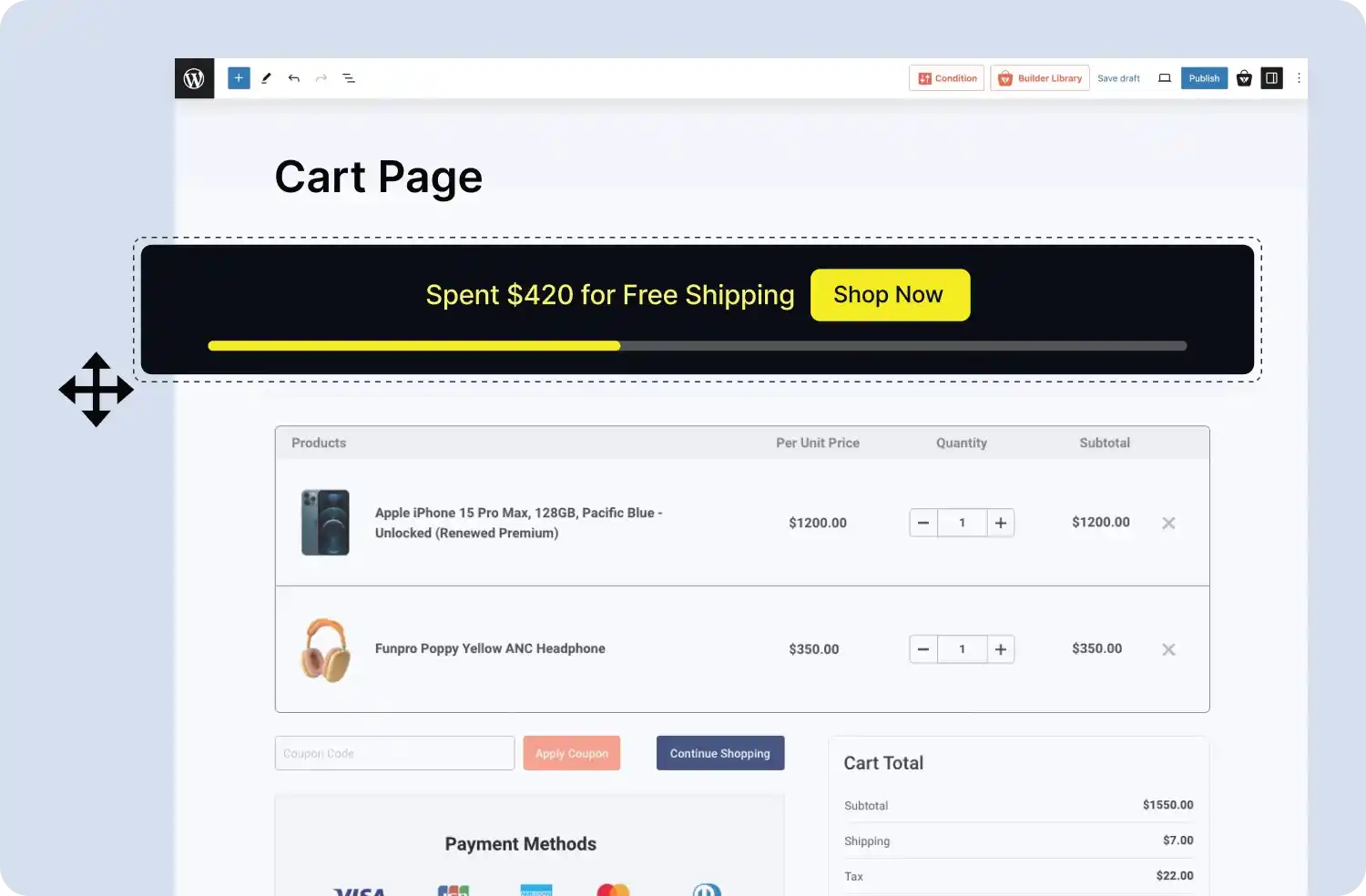The height and width of the screenshot is (896, 1366).
Task: Click the Coupon Code input field
Action: (x=394, y=753)
